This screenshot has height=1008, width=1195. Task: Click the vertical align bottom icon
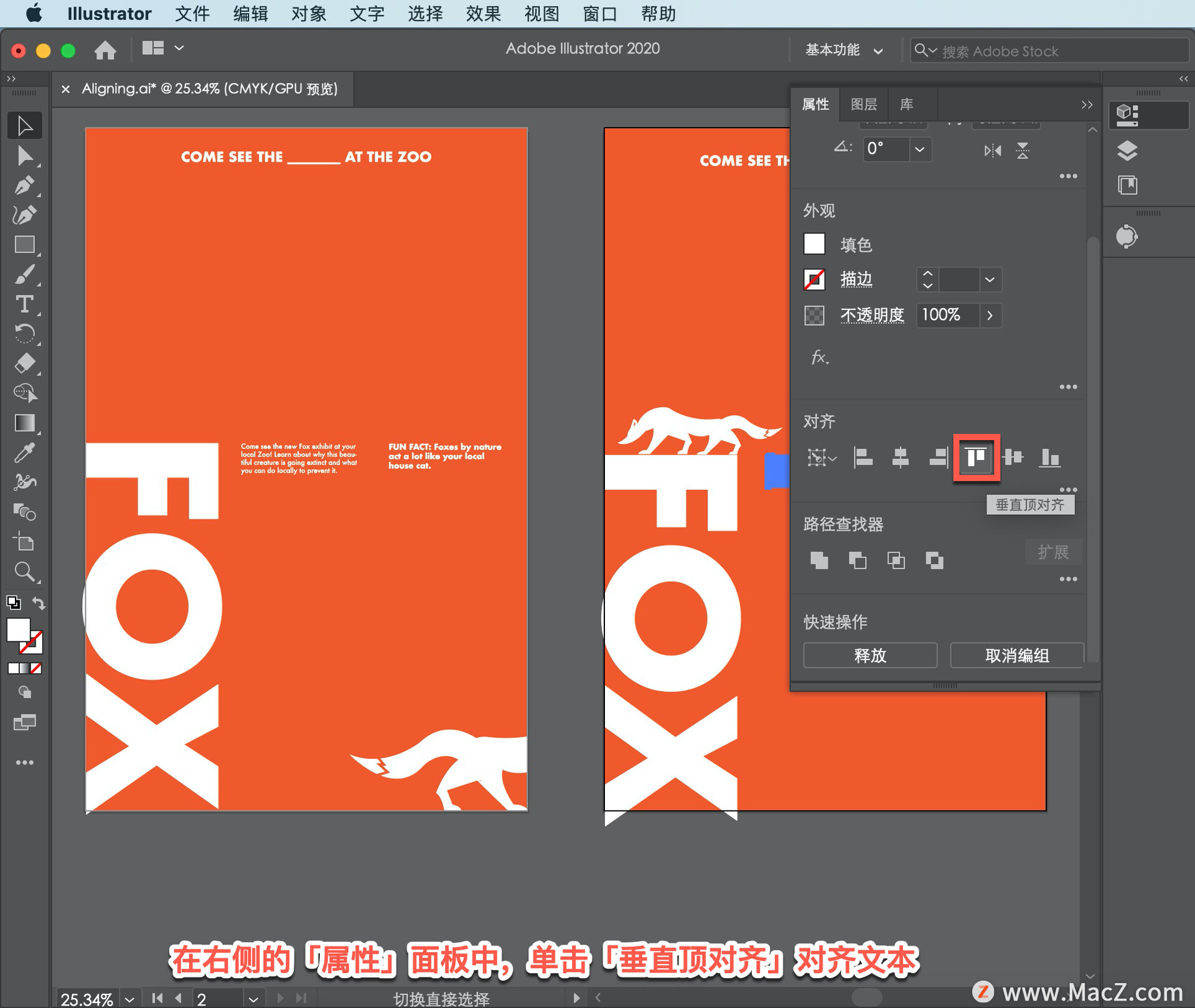pos(1050,458)
